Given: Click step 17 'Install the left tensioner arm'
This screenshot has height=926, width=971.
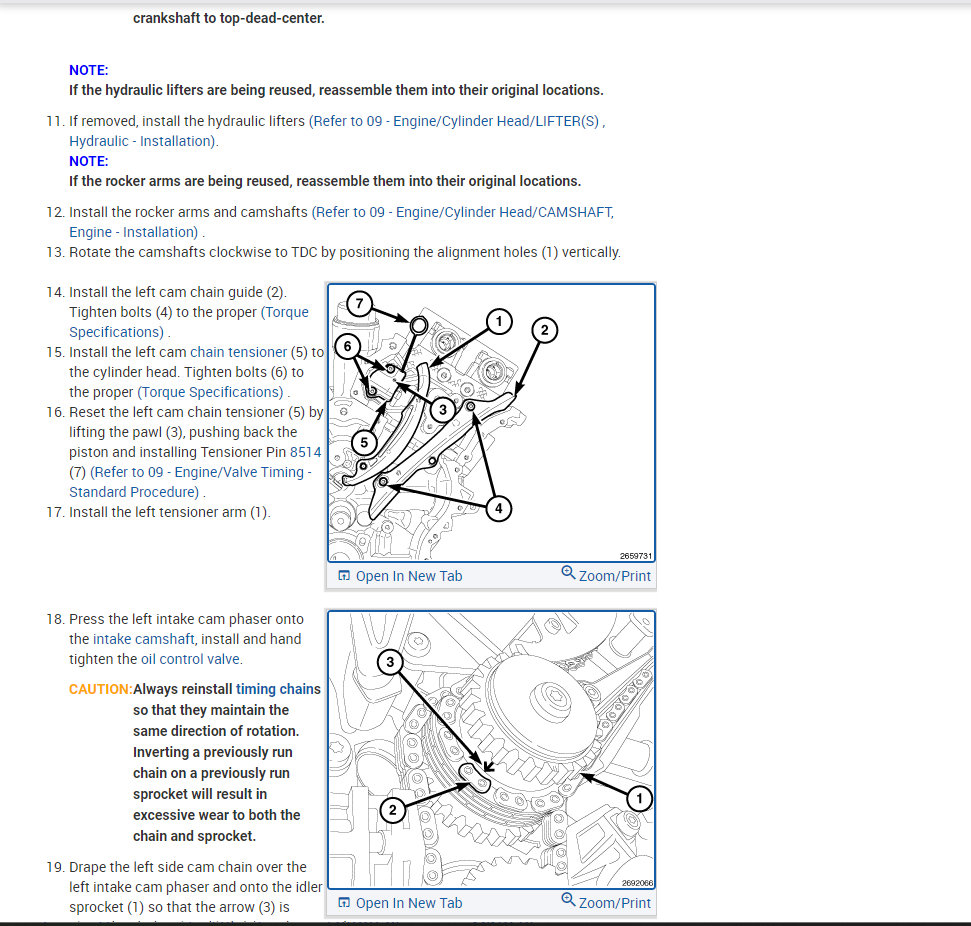Looking at the screenshot, I should point(170,512).
